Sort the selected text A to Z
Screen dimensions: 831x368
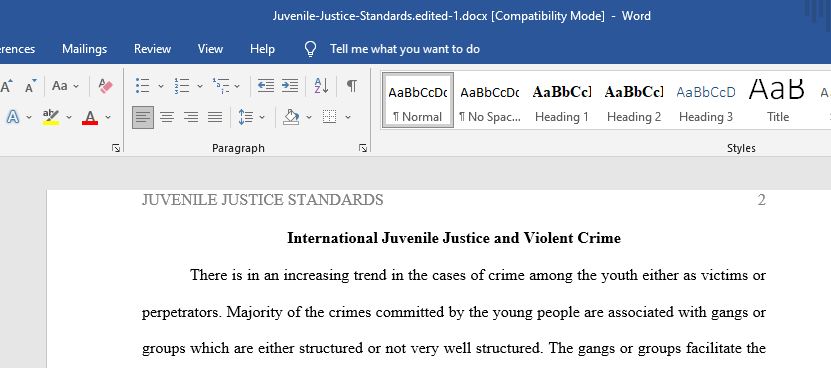pos(321,85)
